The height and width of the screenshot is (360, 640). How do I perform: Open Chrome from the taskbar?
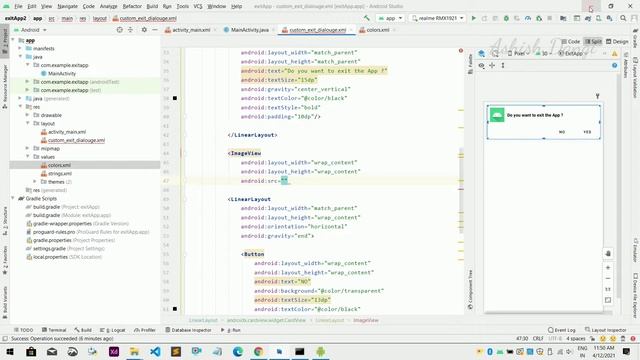click(x=258, y=351)
